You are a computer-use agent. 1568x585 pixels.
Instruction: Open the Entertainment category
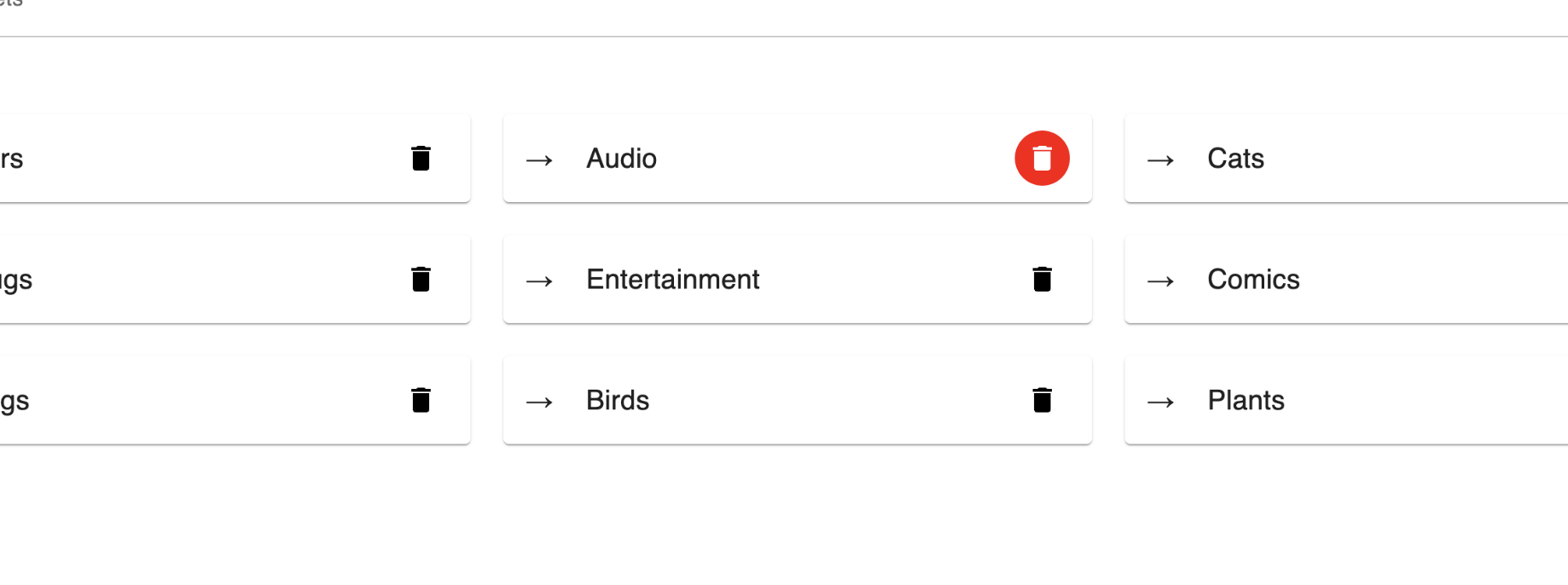coord(672,280)
